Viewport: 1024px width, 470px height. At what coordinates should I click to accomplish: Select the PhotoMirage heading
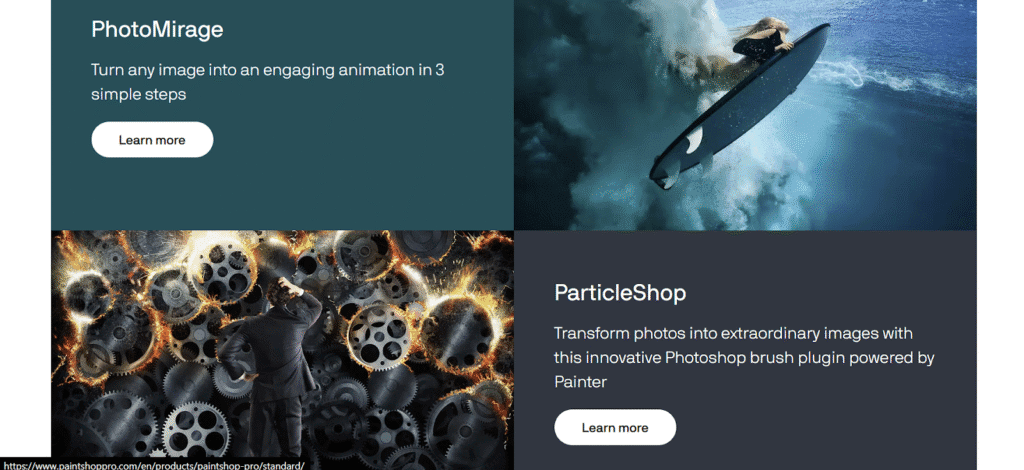point(157,29)
